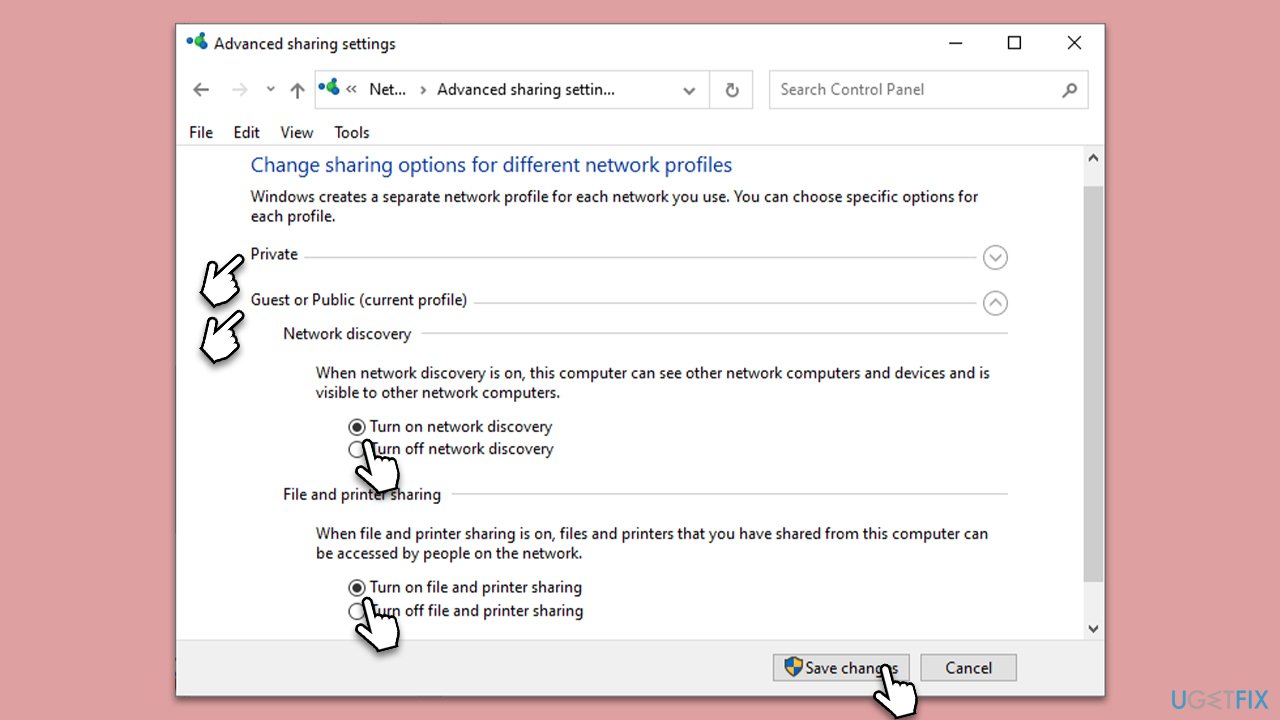Screen dimensions: 1280x720
Task: Click inside the Search Control Panel field
Action: (900, 89)
